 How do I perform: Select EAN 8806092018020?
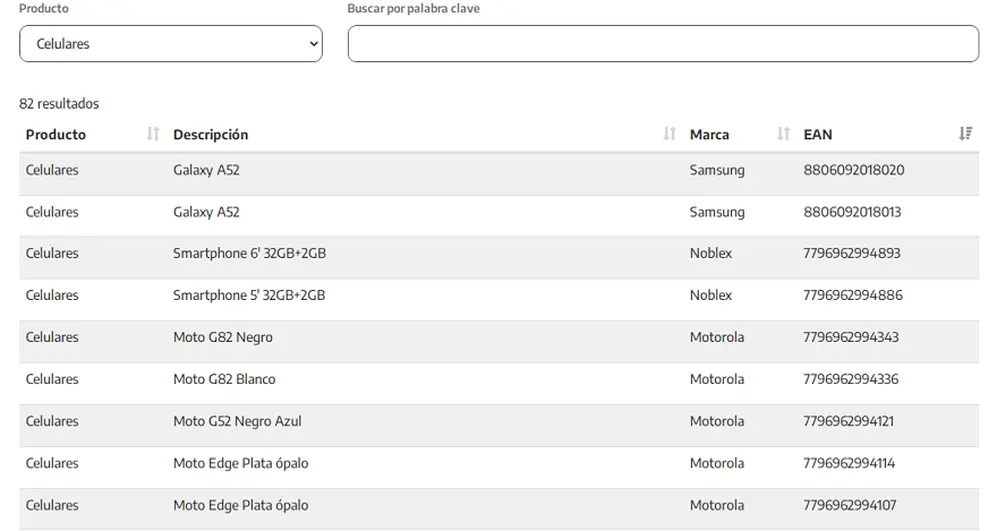pyautogui.click(x=854, y=170)
